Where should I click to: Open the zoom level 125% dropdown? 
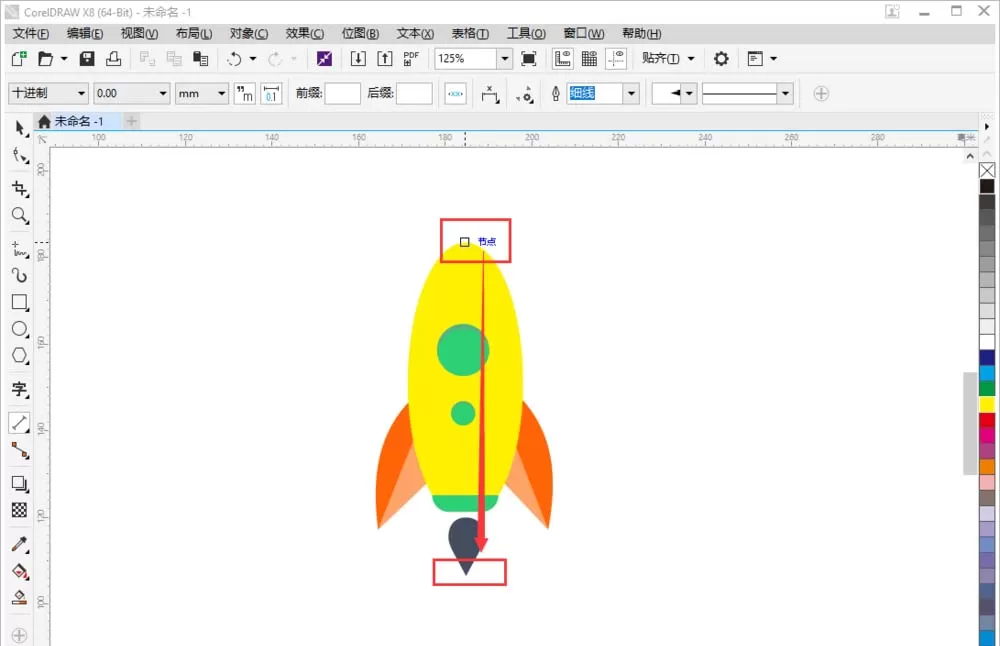coord(504,59)
